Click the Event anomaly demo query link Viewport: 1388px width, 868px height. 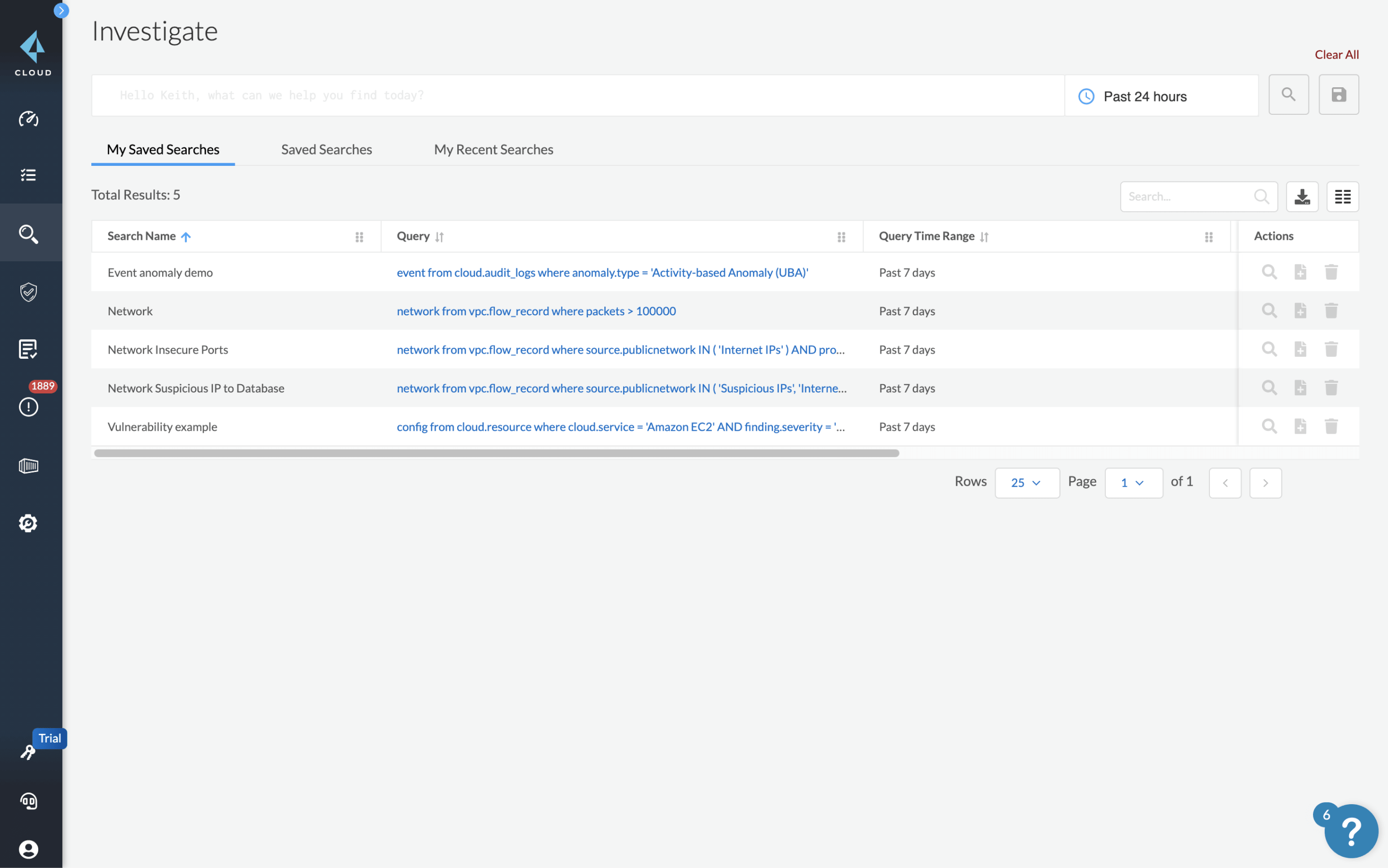click(x=602, y=272)
